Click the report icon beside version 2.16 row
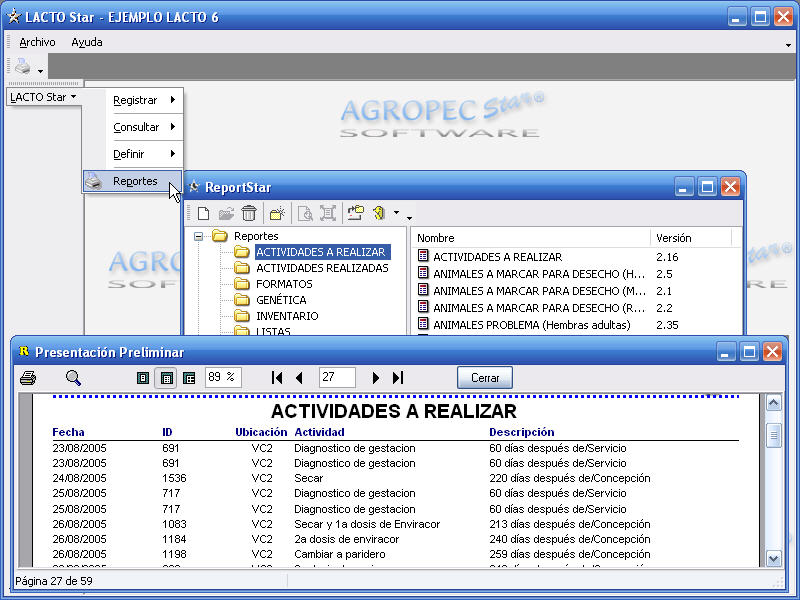 pos(423,255)
